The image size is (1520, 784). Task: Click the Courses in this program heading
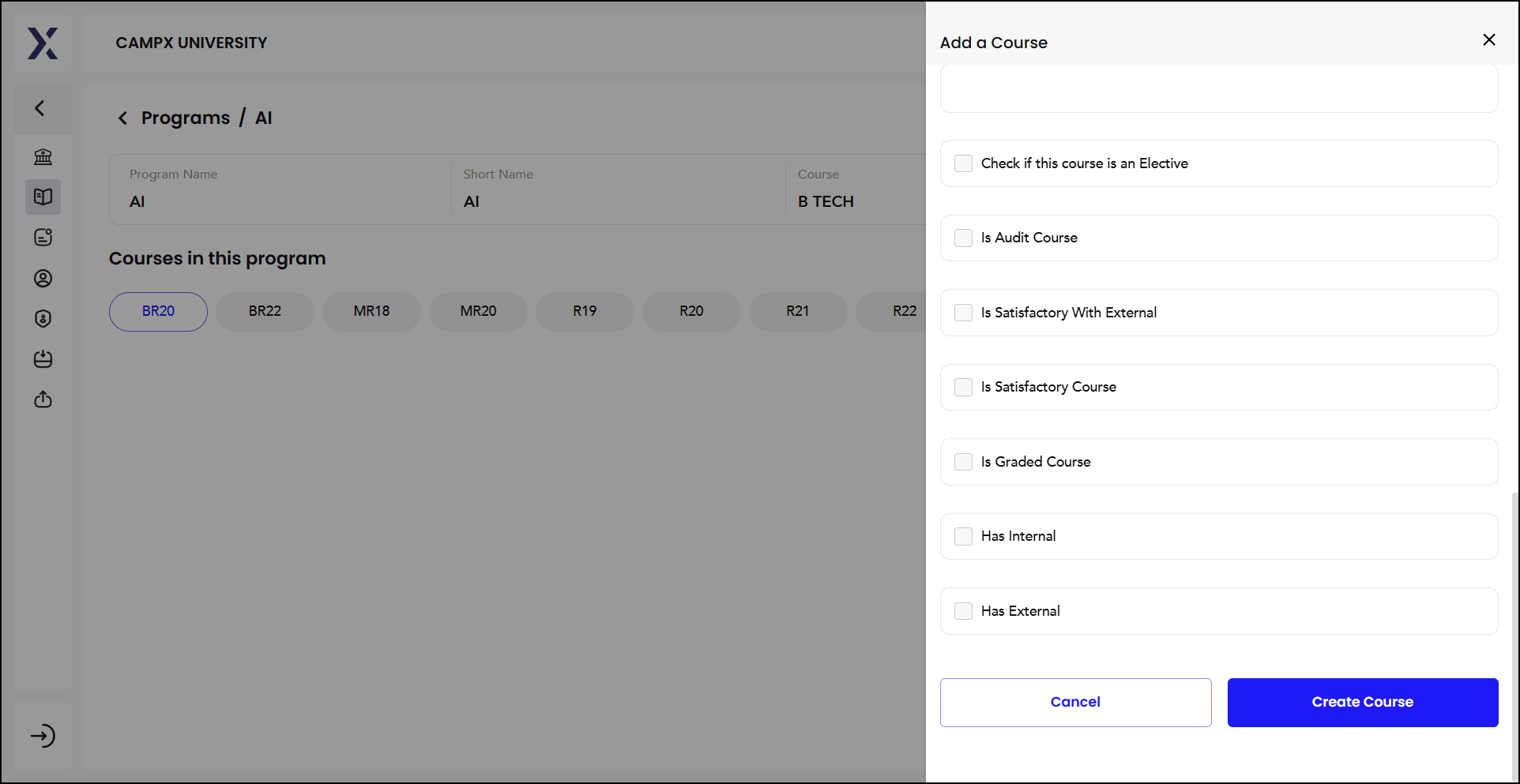217,258
